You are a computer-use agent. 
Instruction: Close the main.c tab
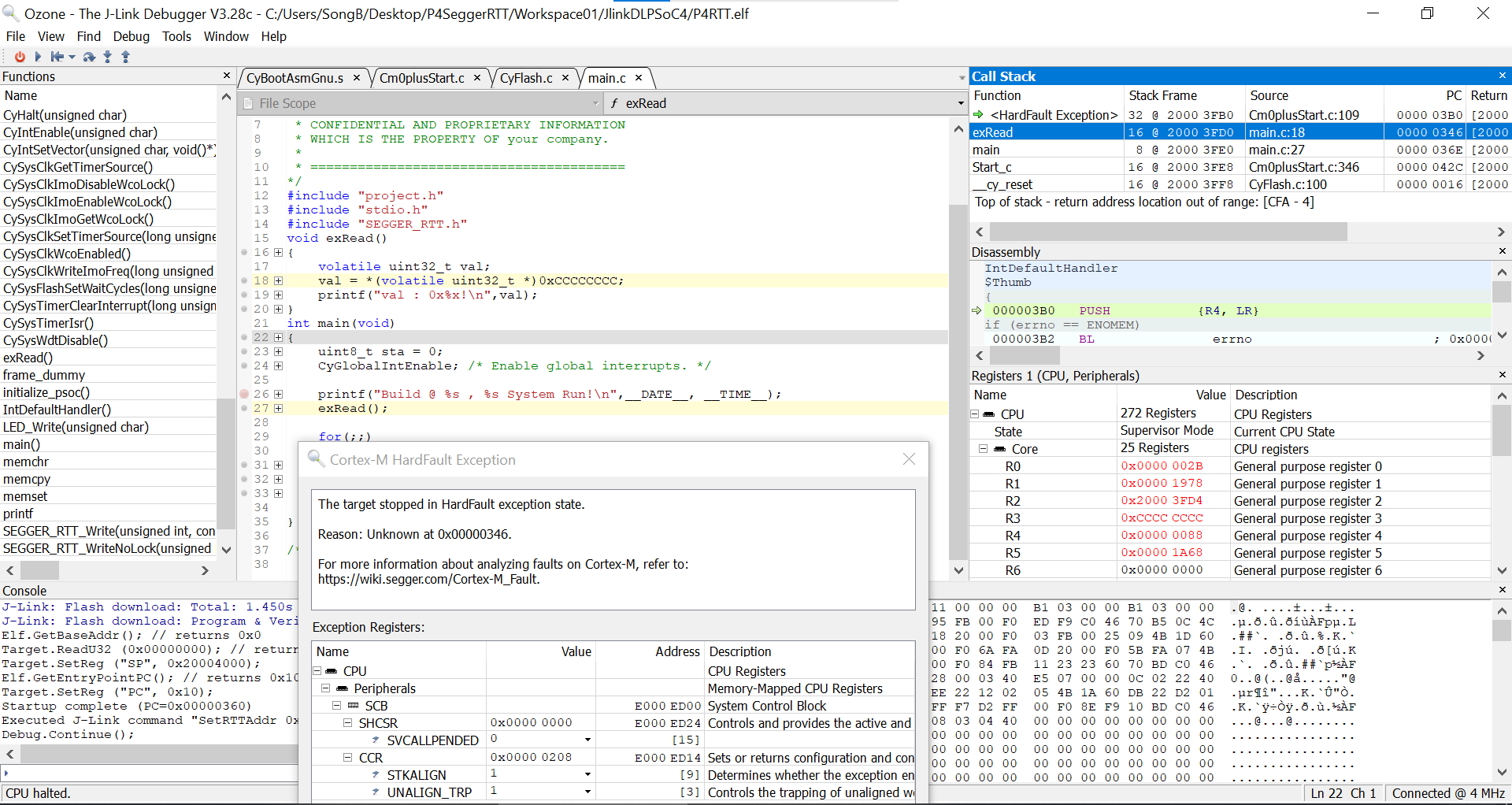tap(639, 77)
